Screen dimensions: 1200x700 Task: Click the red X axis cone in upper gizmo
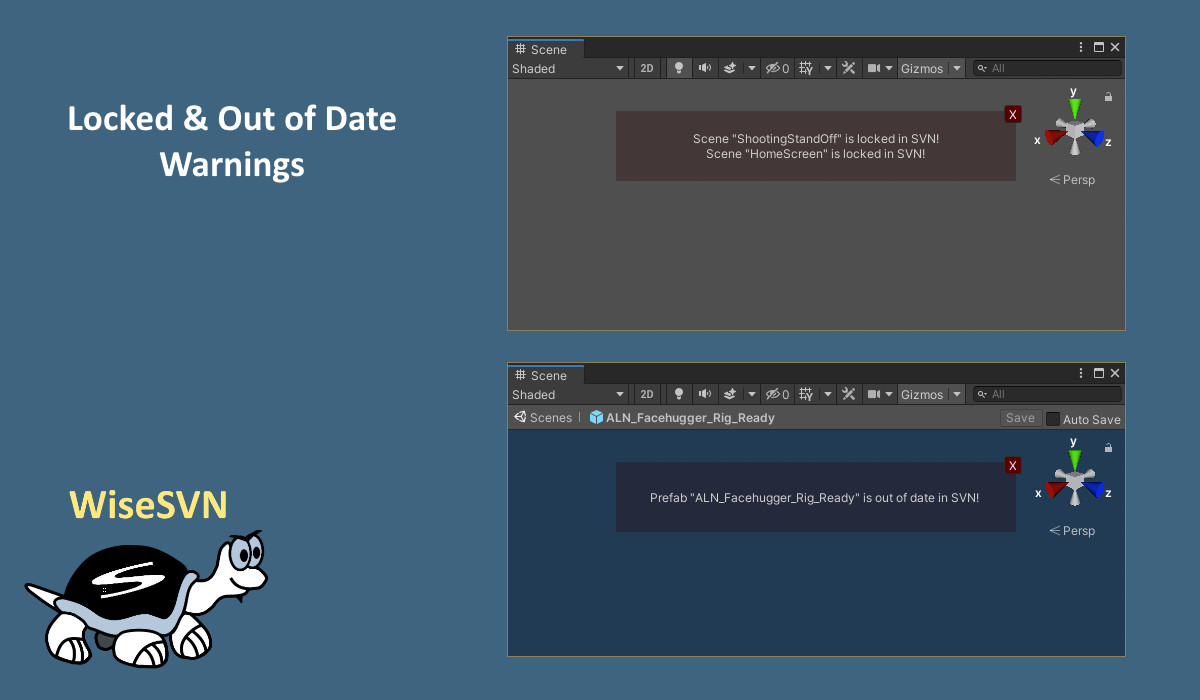click(x=1054, y=137)
